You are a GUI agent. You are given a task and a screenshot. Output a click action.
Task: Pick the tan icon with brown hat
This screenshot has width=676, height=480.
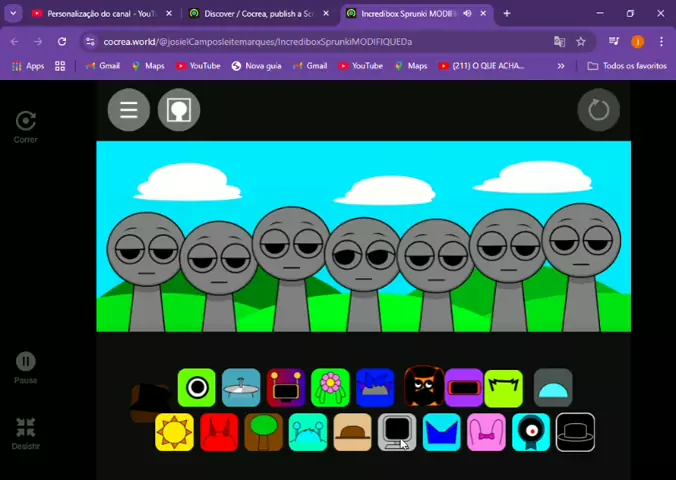point(353,432)
